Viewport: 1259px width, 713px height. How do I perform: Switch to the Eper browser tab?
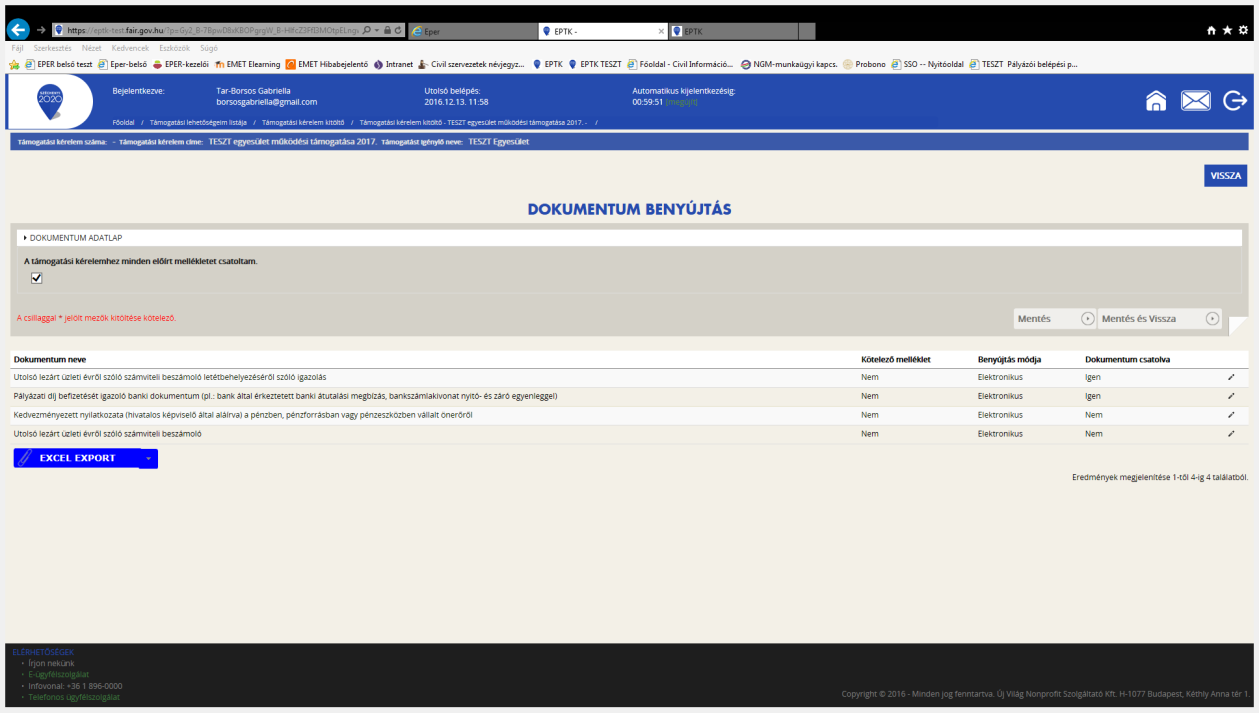[x=472, y=31]
